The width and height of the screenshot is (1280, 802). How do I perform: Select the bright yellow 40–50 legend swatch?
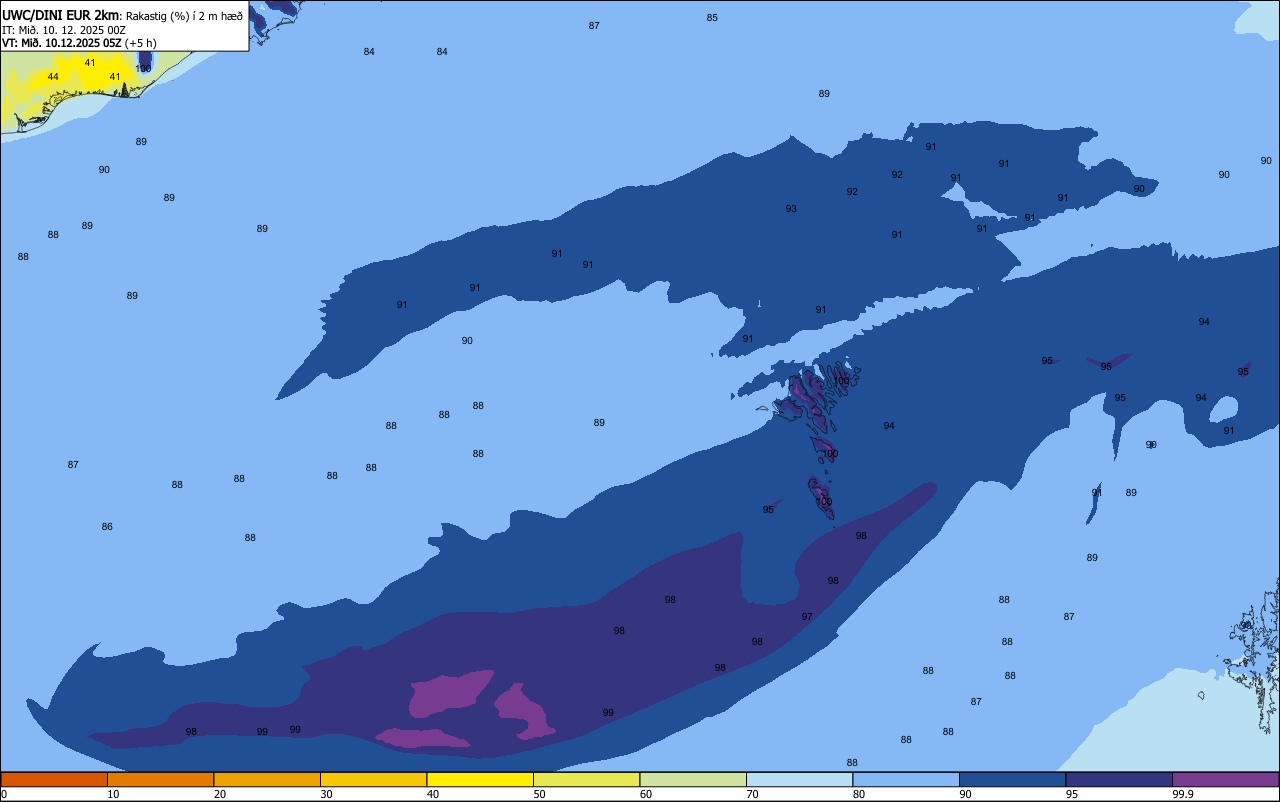click(x=480, y=779)
